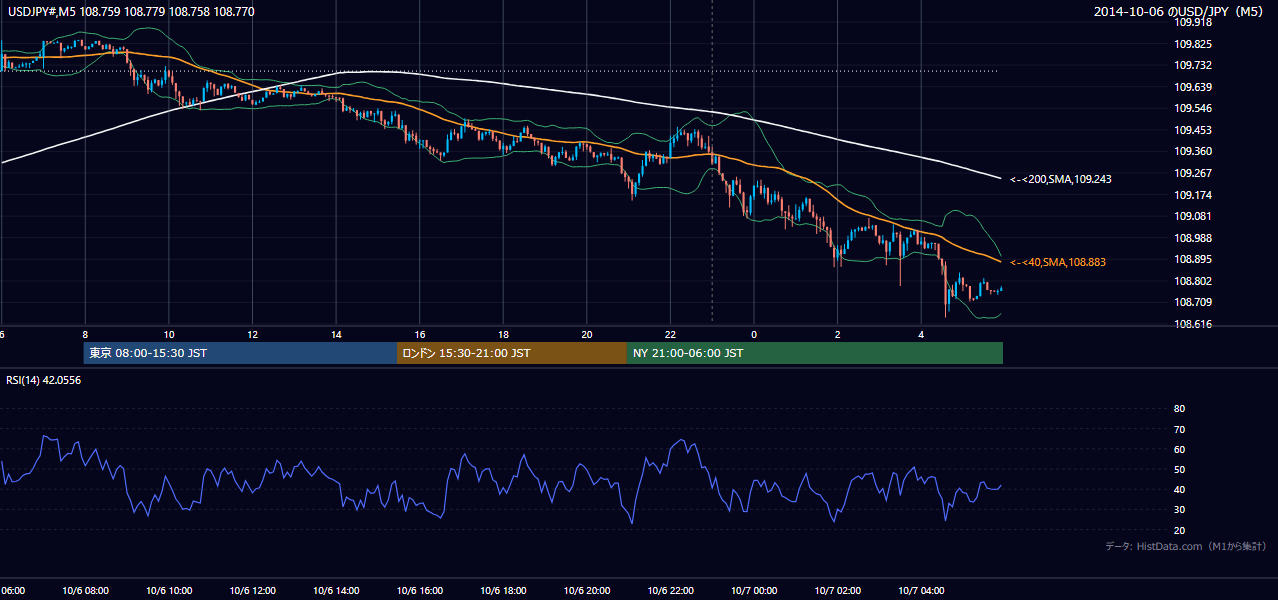
Task: Click hour label 0 under the price chart
Action: pos(754,334)
